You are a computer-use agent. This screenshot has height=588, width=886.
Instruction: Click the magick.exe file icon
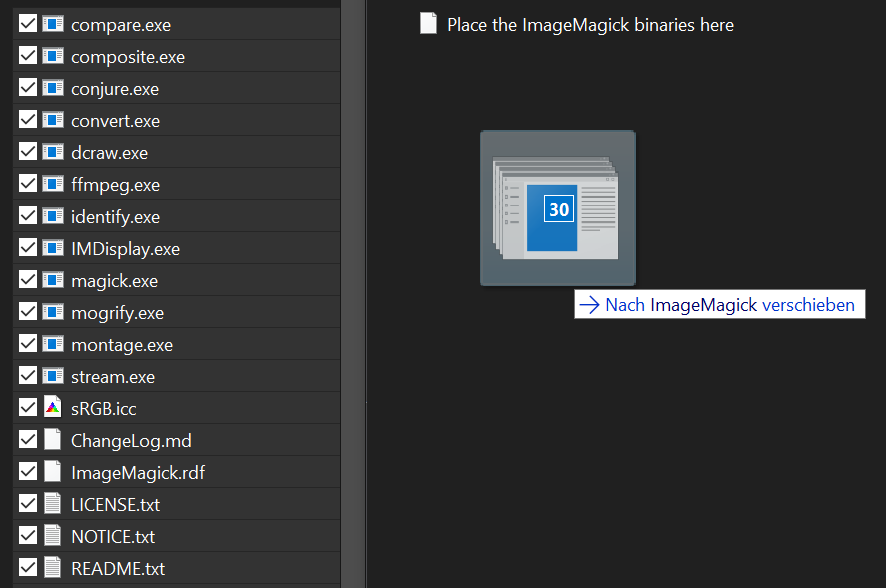click(x=53, y=280)
